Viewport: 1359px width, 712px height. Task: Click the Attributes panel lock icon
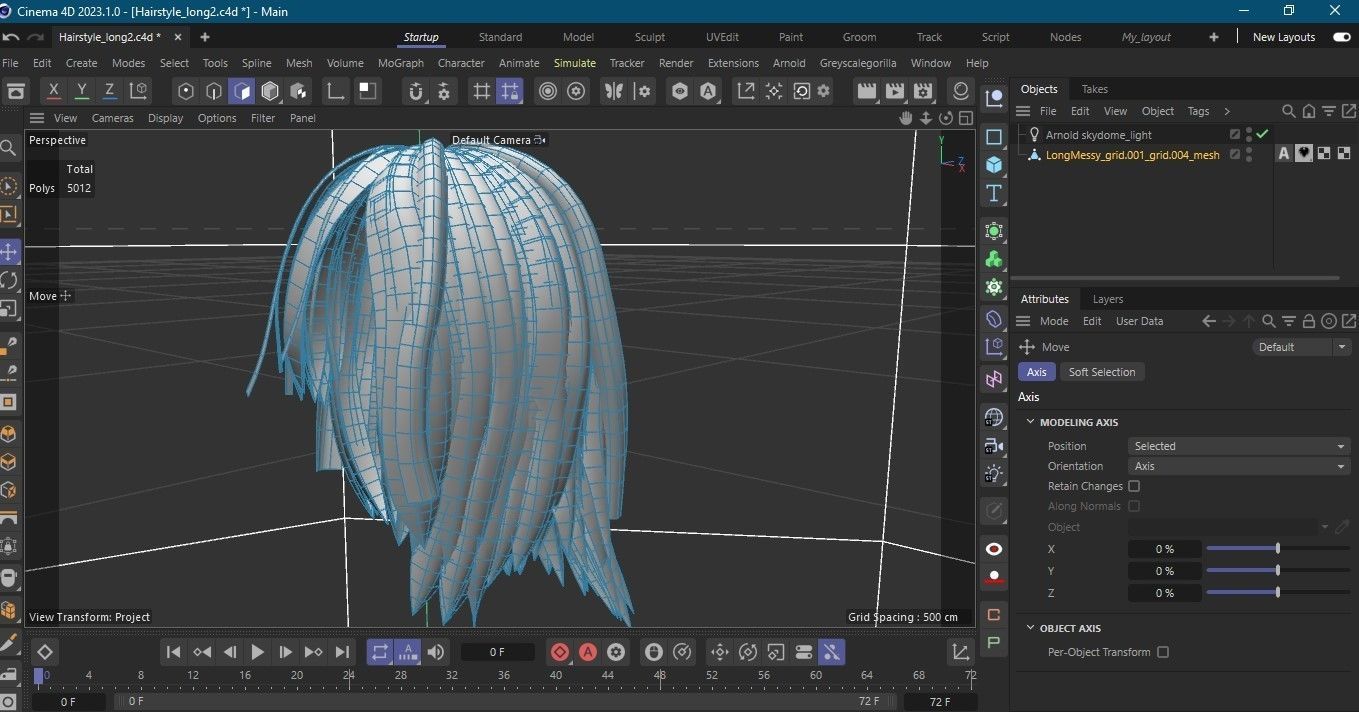coord(1308,321)
